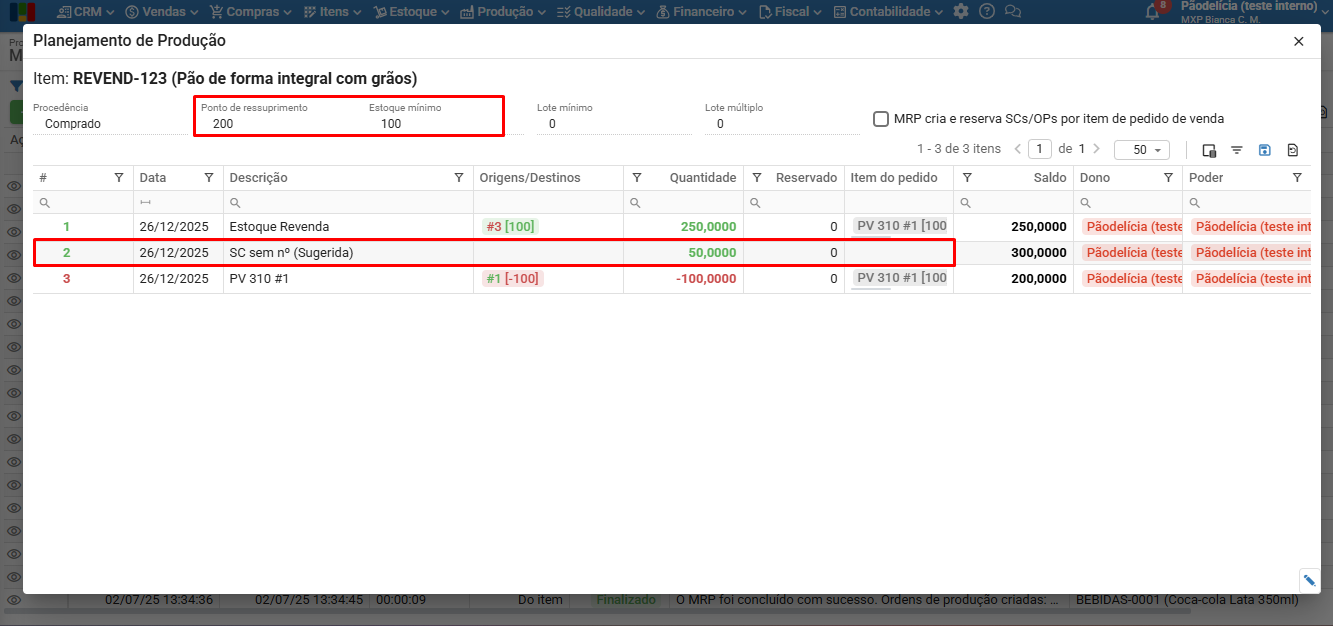Click the page number input box
This screenshot has width=1333, height=626.
point(1041,149)
